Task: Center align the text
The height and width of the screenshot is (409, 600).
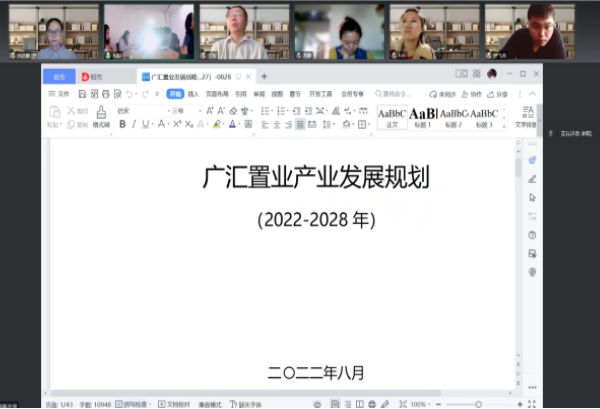Action: (x=277, y=124)
